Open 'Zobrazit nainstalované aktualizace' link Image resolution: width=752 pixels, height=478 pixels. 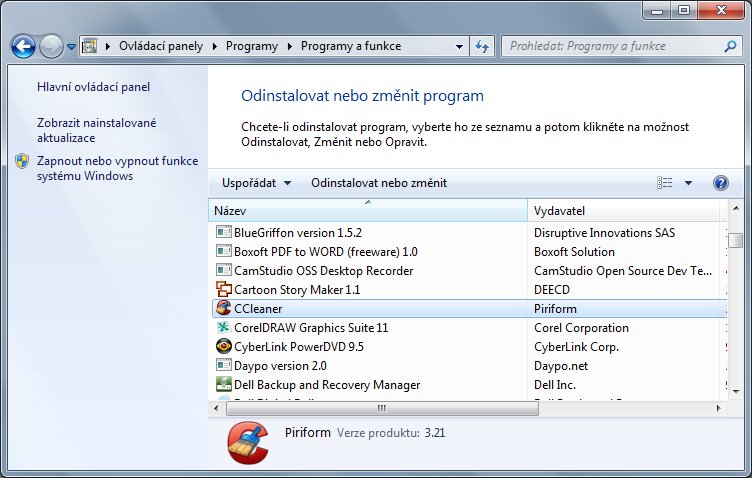[x=96, y=130]
